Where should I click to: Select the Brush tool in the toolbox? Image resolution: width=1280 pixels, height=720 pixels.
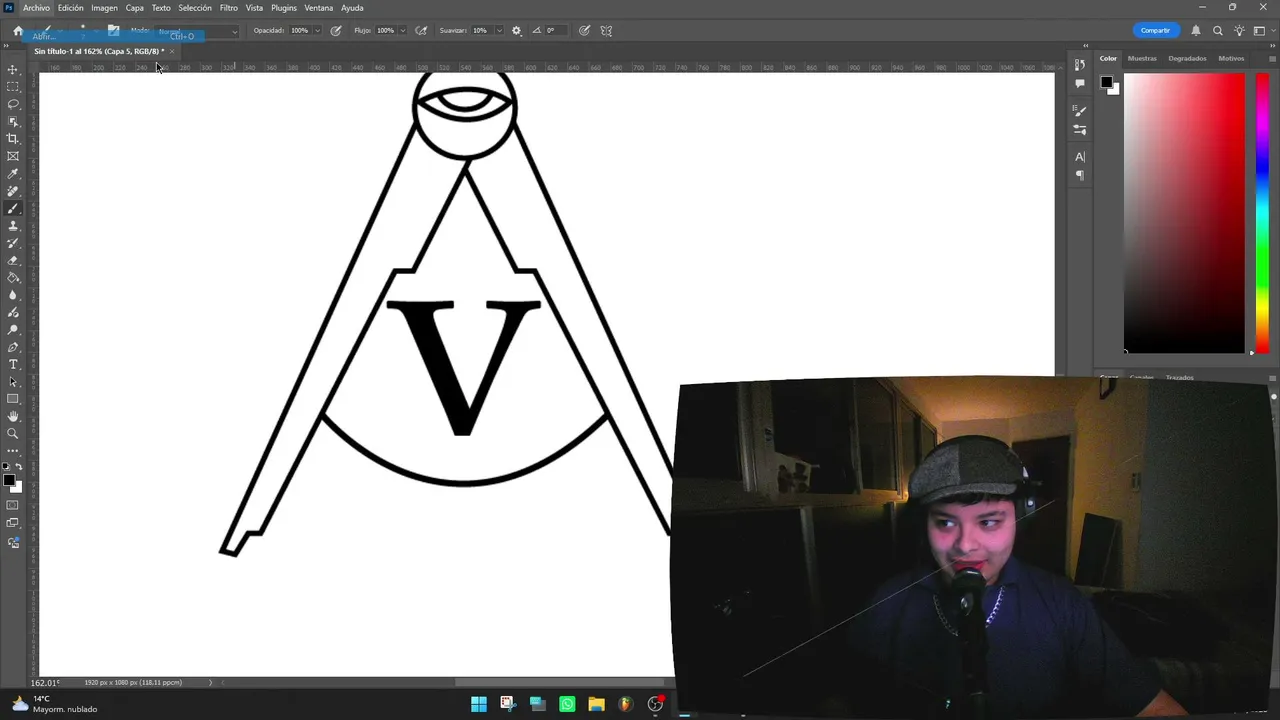pos(13,208)
